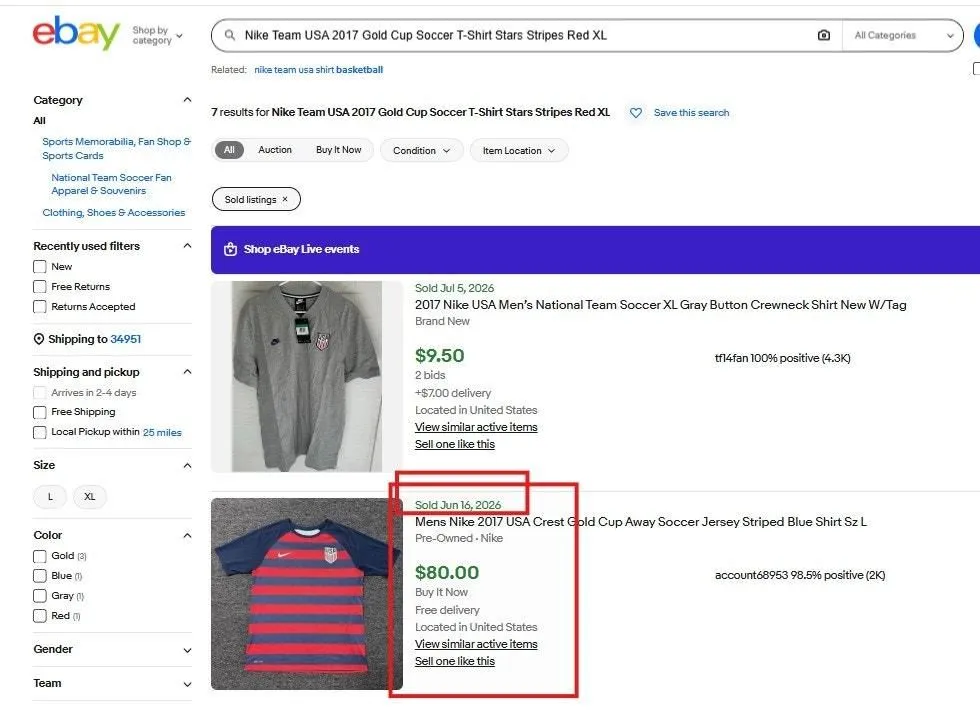Image resolution: width=980 pixels, height=710 pixels.
Task: Click the heart icon to save search
Action: pos(636,112)
